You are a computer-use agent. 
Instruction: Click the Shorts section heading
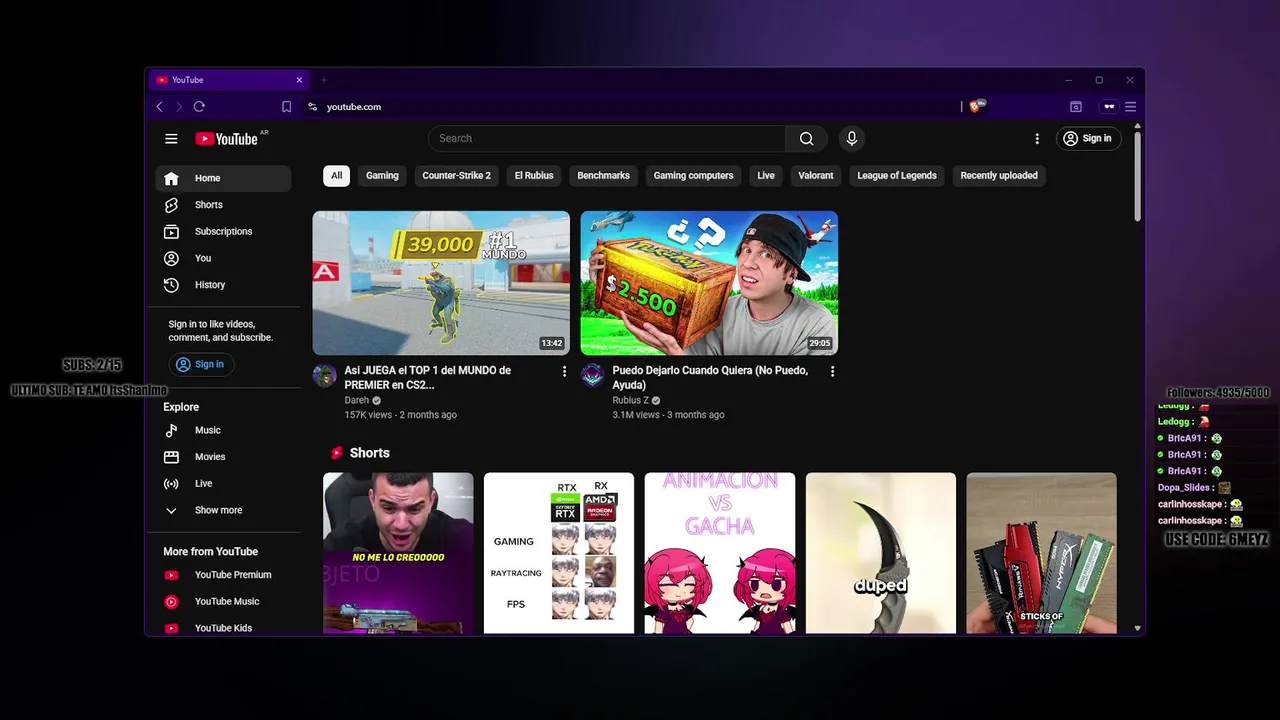coord(370,453)
